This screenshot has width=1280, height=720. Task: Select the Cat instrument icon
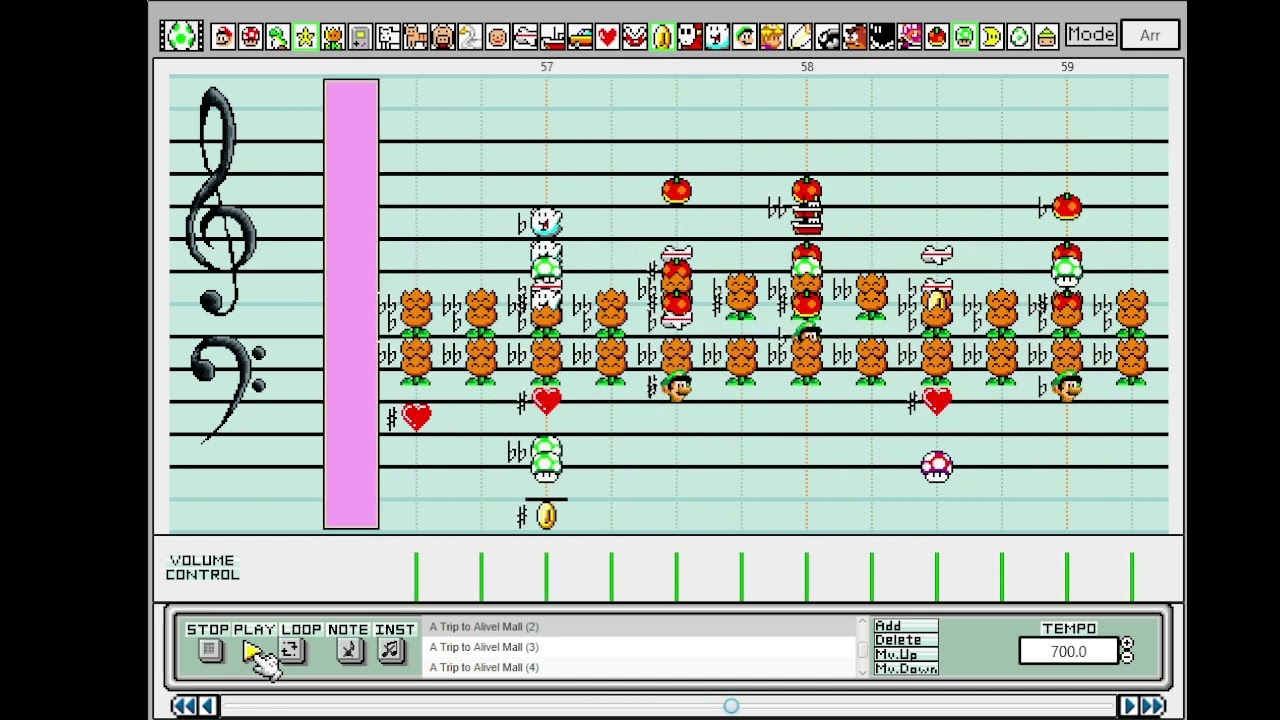415,37
